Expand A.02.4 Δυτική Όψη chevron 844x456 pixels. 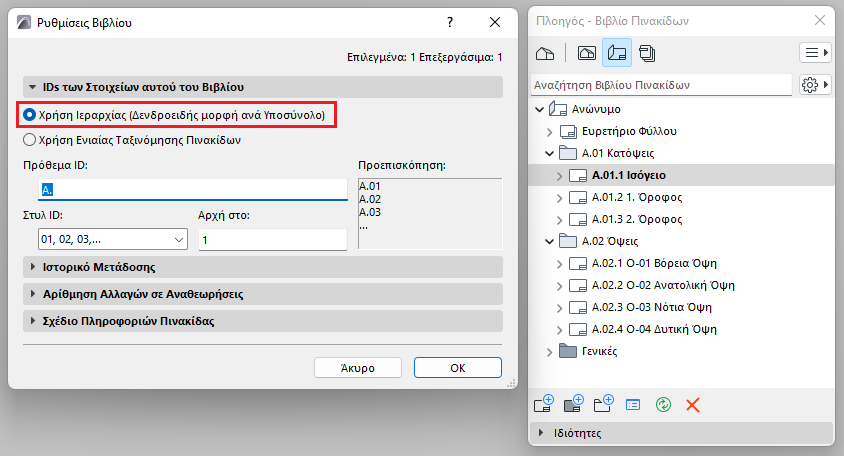559,330
